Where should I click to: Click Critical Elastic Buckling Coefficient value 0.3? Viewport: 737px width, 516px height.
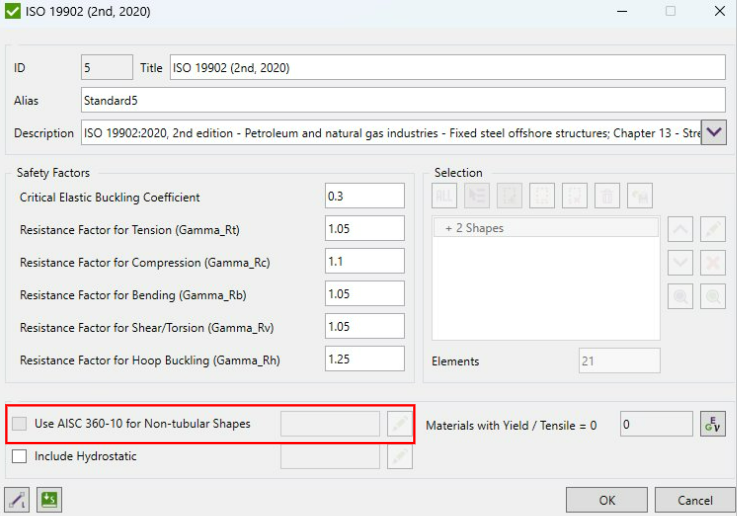click(x=364, y=195)
